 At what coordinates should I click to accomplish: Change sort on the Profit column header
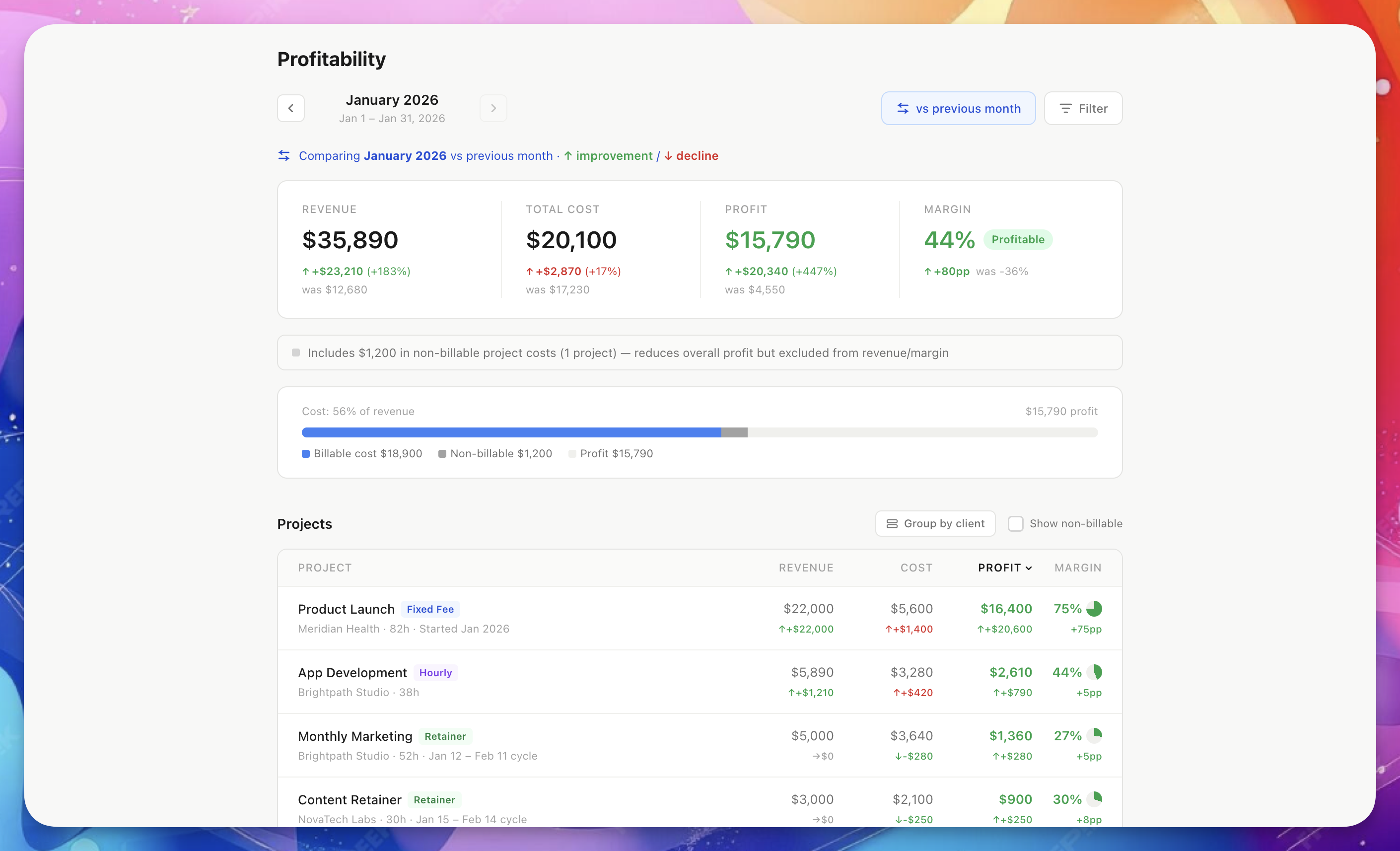click(x=1004, y=567)
